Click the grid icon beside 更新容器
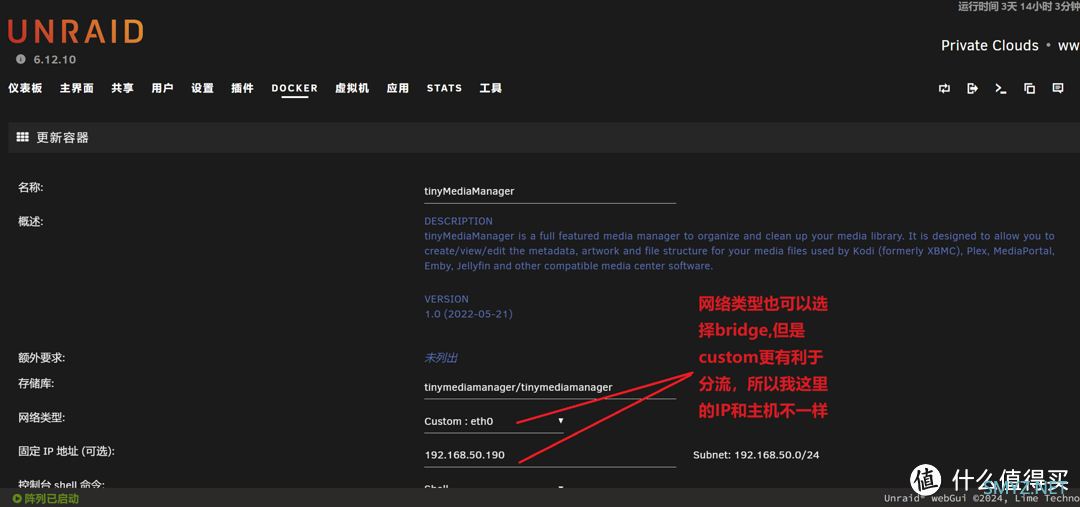The image size is (1080, 507). tap(22, 137)
